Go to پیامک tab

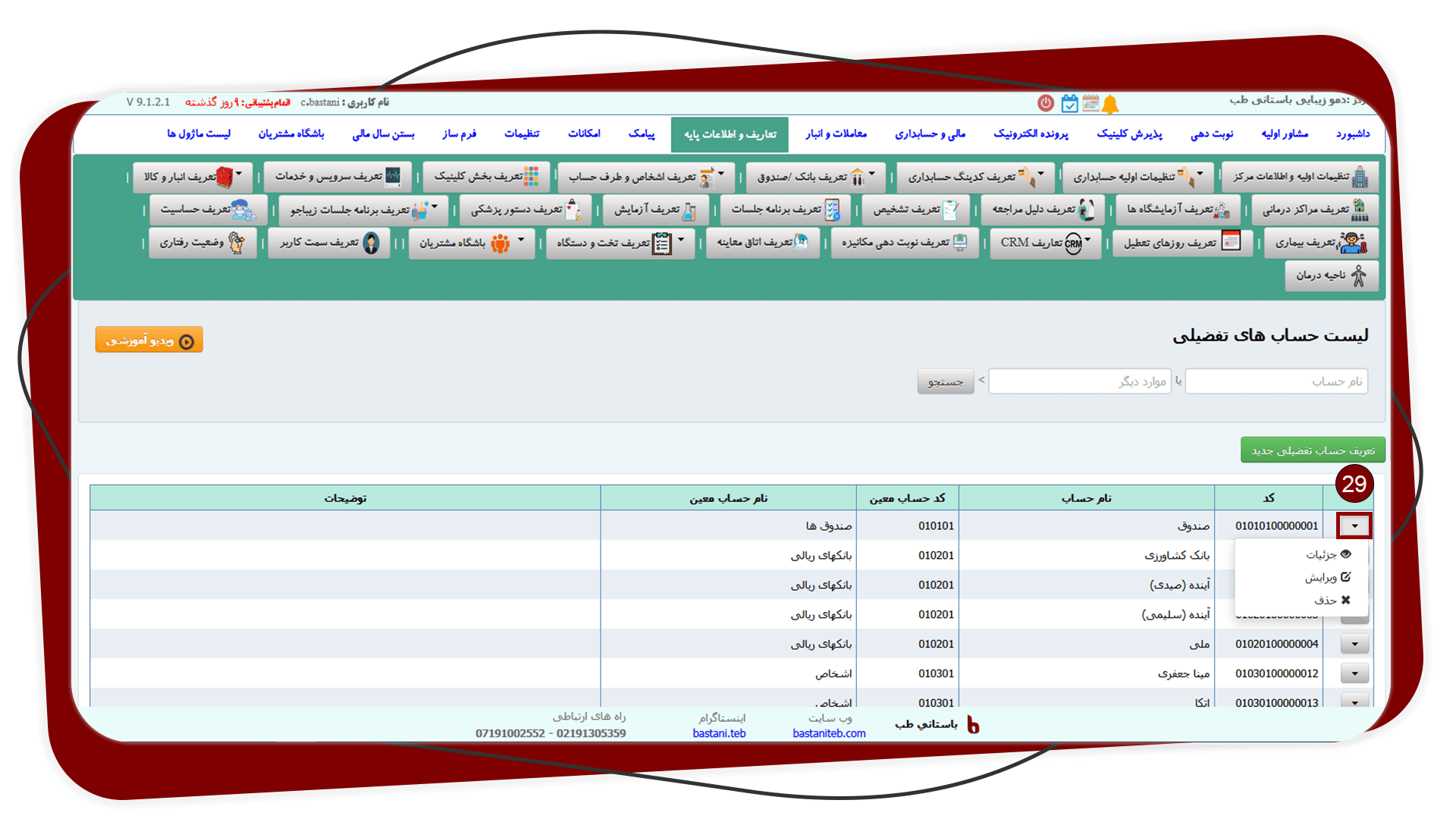(x=641, y=134)
